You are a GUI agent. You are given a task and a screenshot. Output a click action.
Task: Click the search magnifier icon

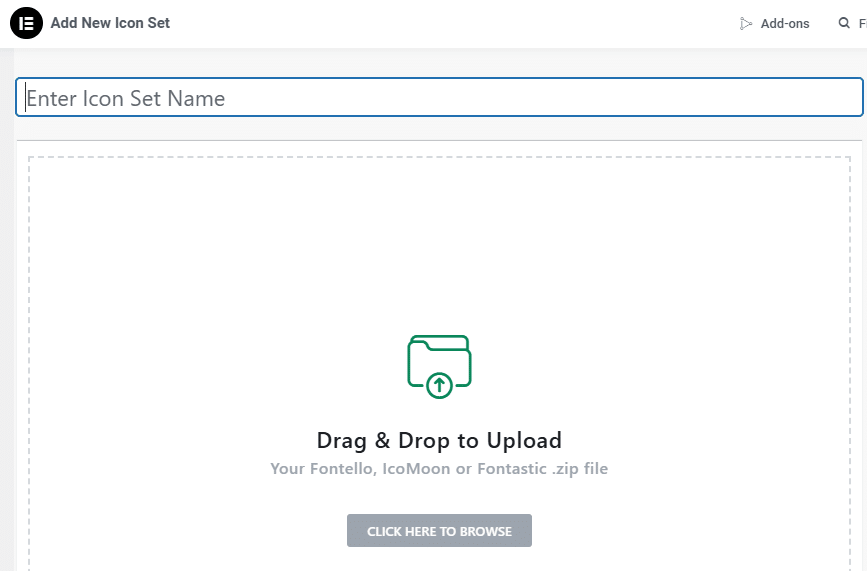[844, 23]
